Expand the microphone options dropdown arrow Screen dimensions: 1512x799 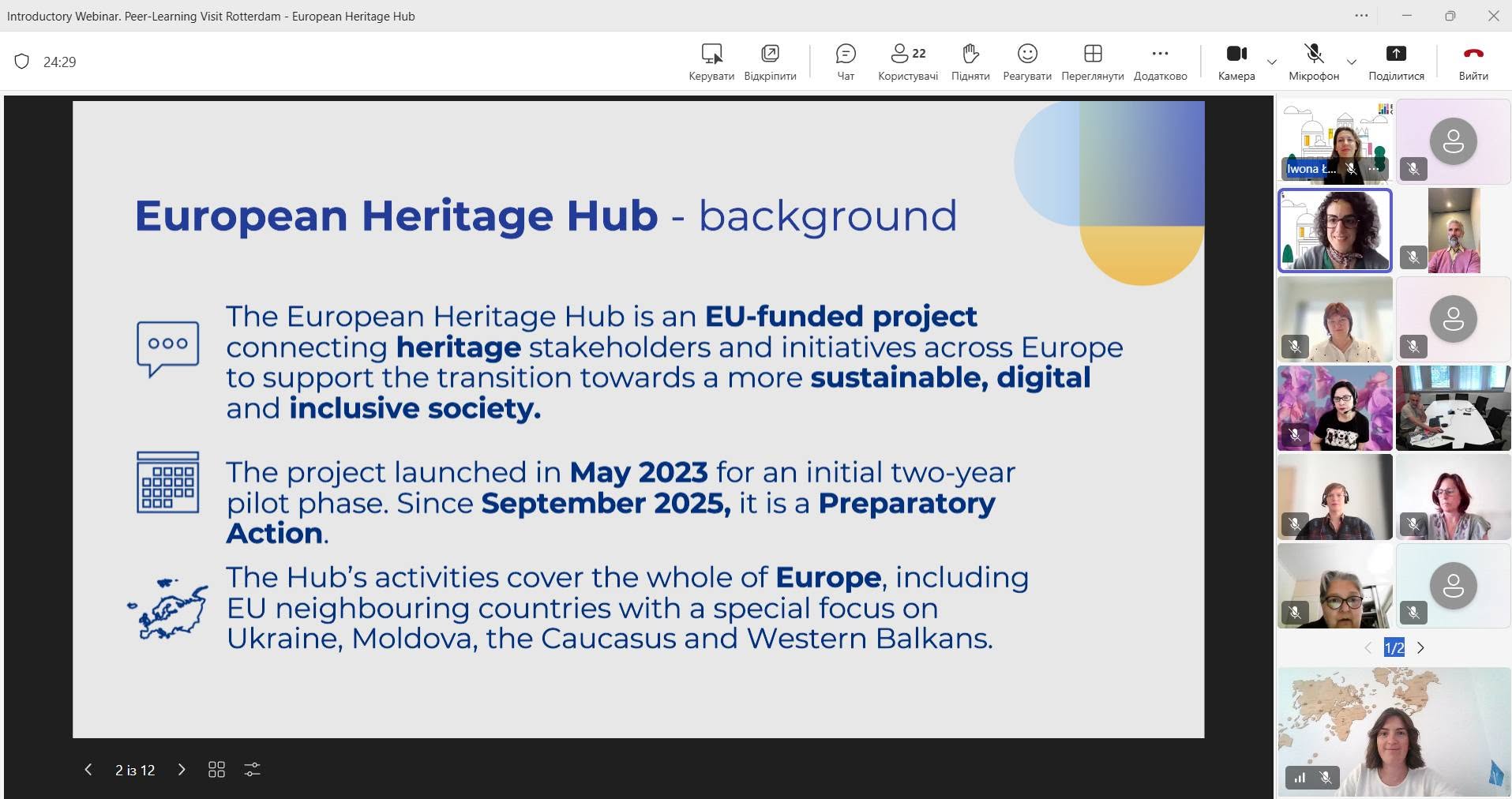coord(1352,62)
